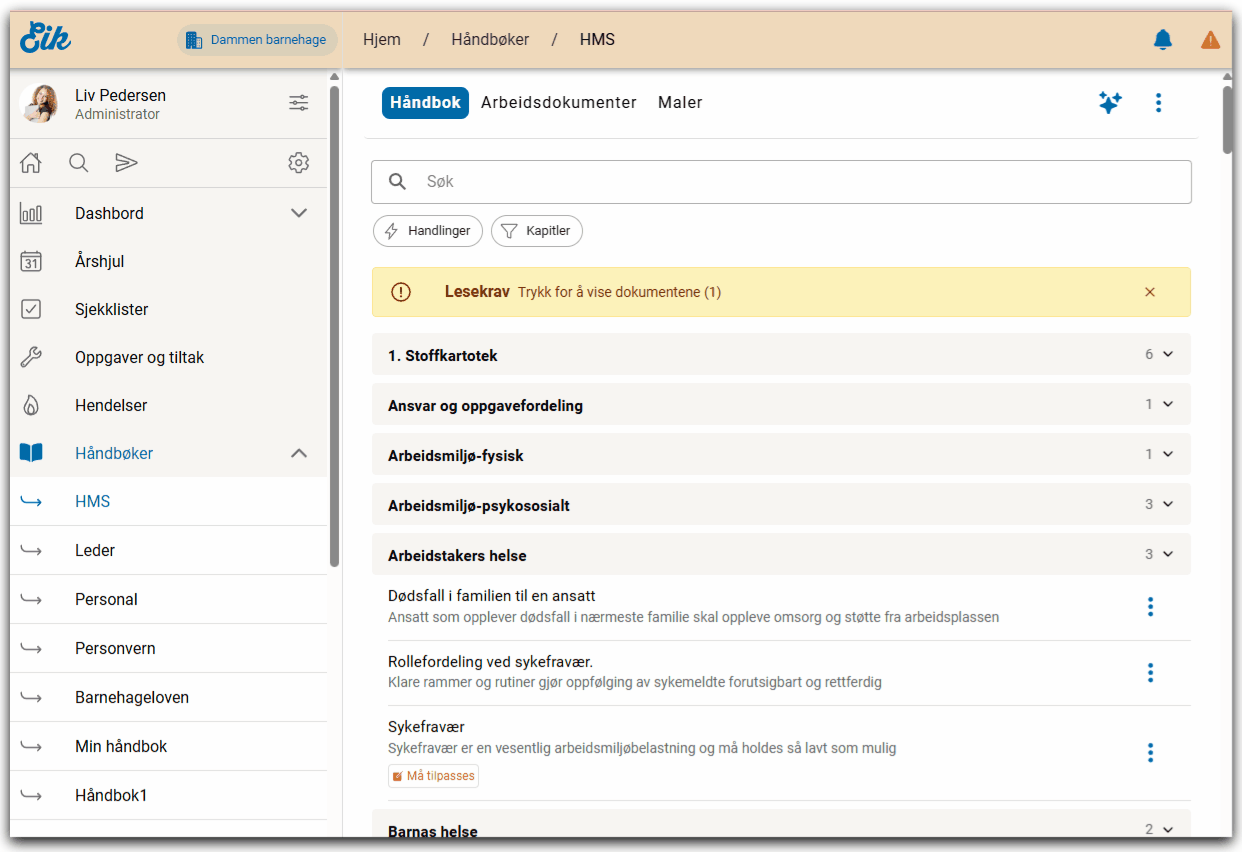Open the paper plane send icon

coord(126,163)
